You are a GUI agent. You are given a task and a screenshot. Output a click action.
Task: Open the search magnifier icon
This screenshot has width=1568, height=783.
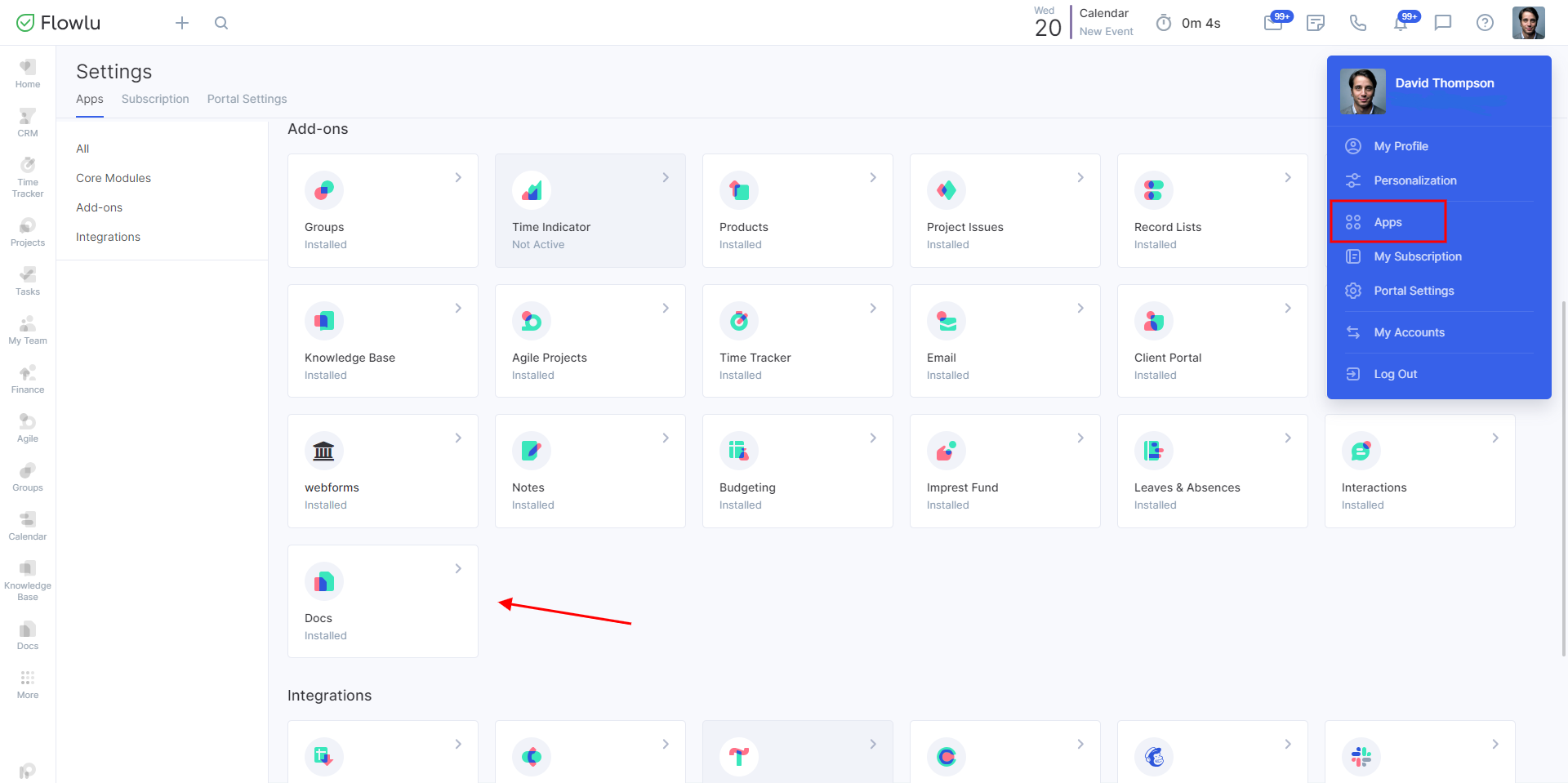point(221,23)
